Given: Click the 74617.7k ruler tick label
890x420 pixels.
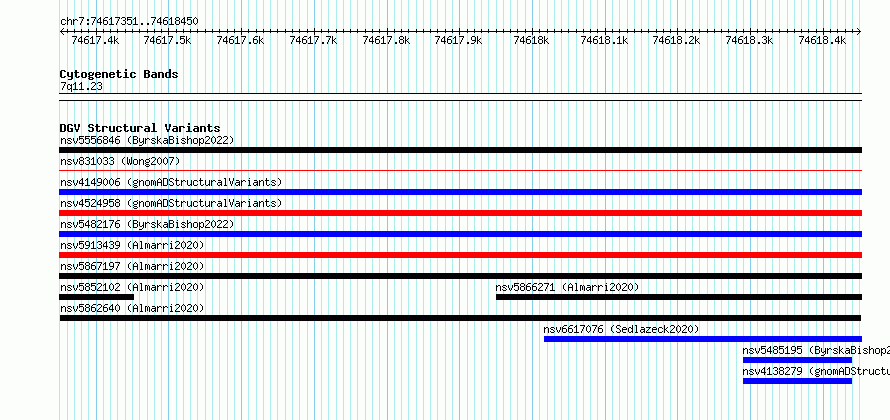Looking at the screenshot, I should click(x=313, y=40).
